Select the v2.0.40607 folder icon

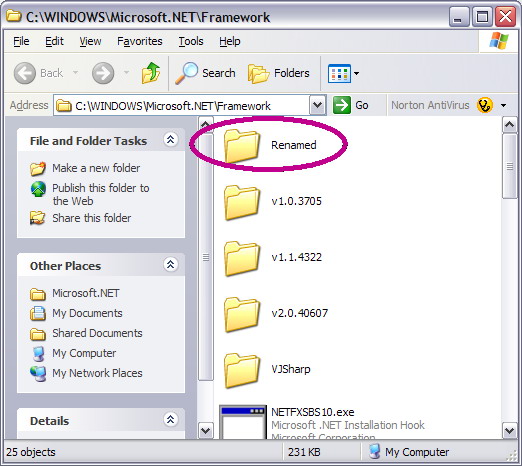(242, 314)
